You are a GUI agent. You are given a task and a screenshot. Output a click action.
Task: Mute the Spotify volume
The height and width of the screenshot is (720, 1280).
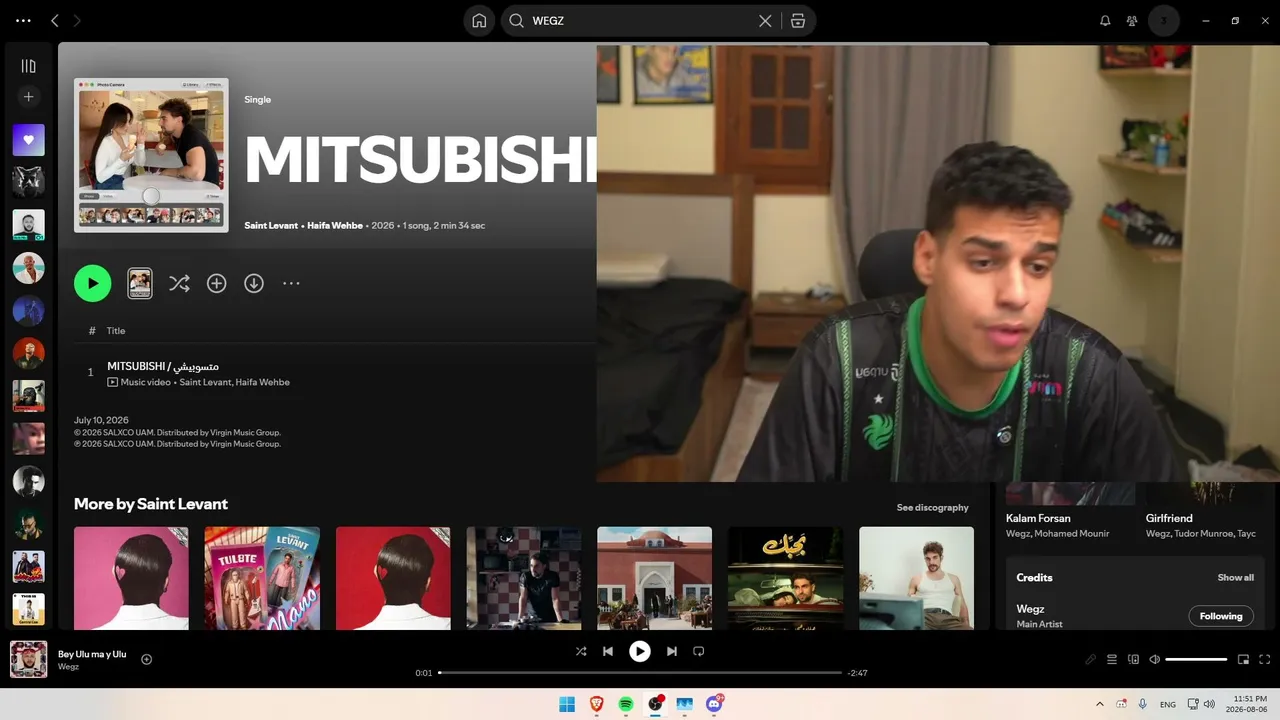[x=1154, y=659]
